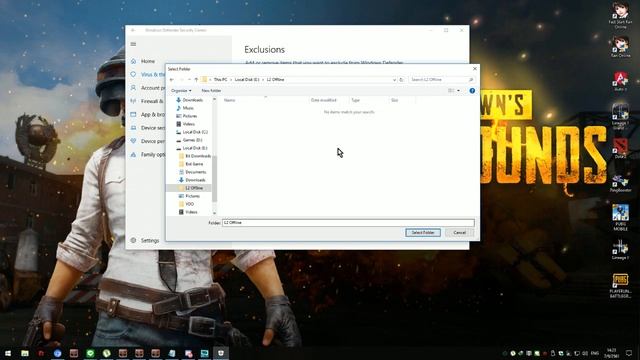The width and height of the screenshot is (640, 360).
Task: Select Local Disk (C:) in tree
Action: [x=192, y=132]
